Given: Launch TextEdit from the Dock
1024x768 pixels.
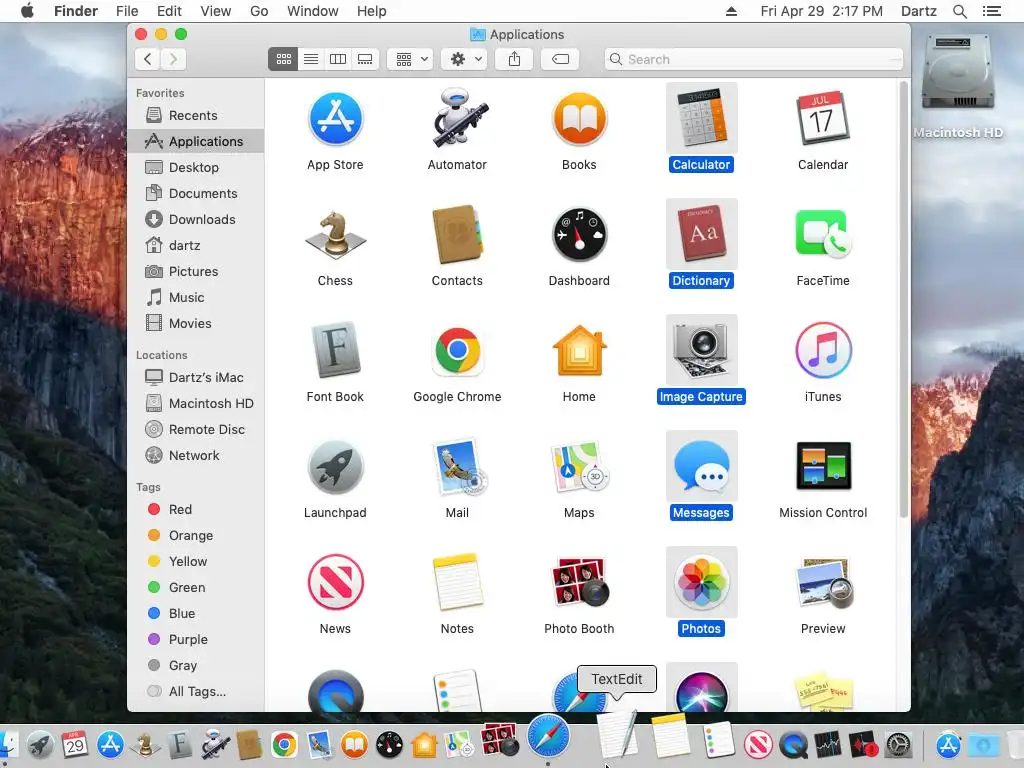Looking at the screenshot, I should click(x=616, y=736).
